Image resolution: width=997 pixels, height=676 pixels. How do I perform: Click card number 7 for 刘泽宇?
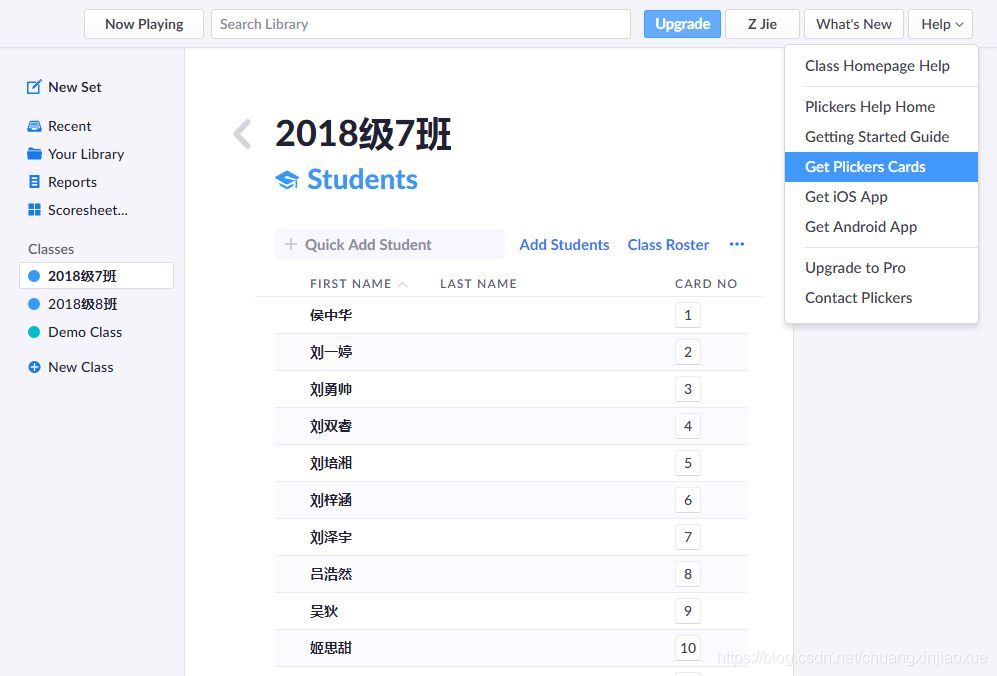click(687, 537)
